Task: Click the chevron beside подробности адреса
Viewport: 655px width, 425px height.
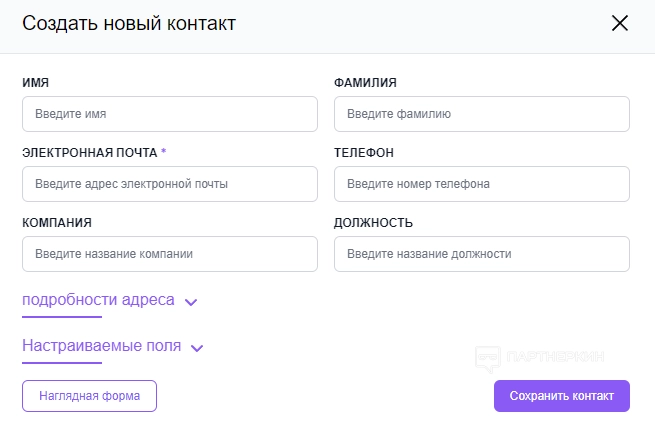Action: (x=192, y=301)
